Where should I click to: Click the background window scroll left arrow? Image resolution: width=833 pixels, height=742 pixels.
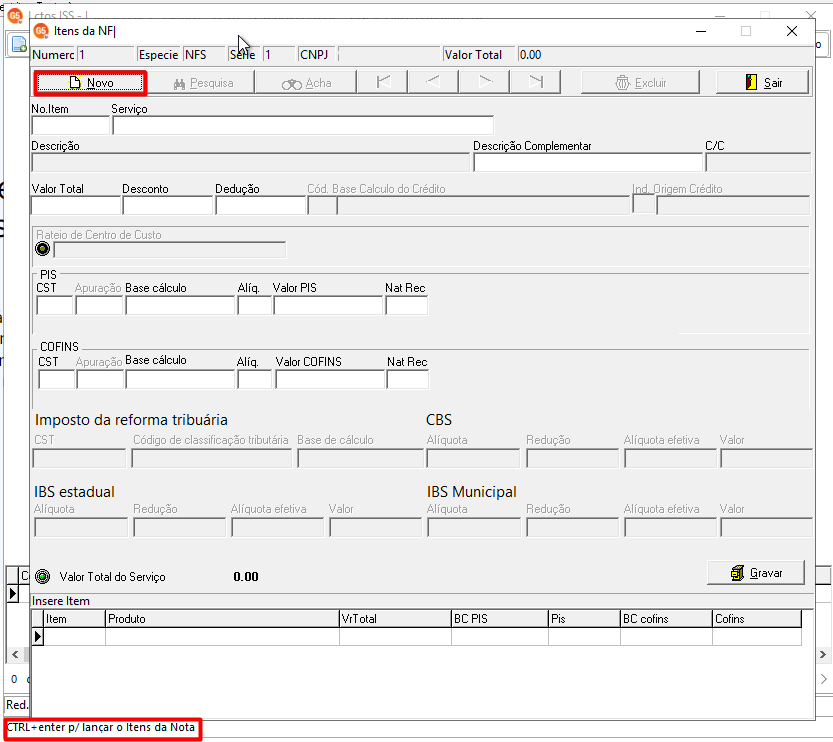pyautogui.click(x=15, y=654)
